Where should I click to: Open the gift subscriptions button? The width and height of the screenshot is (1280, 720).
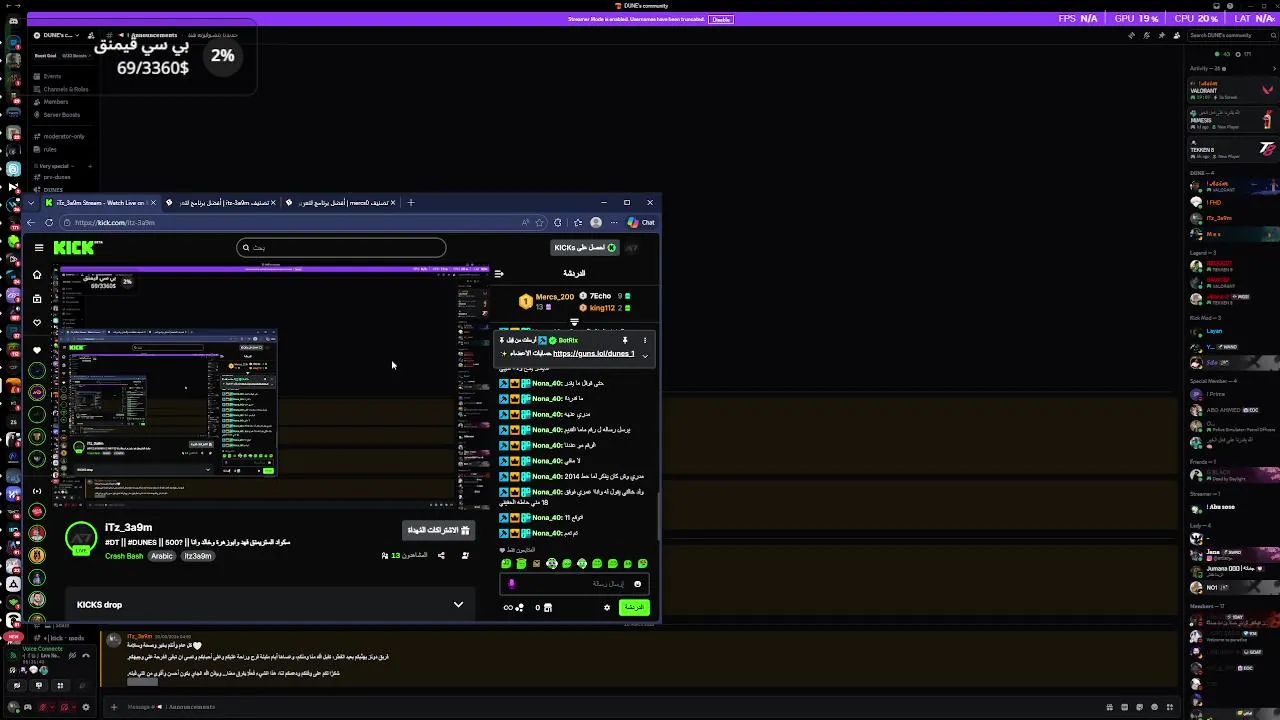[437, 530]
